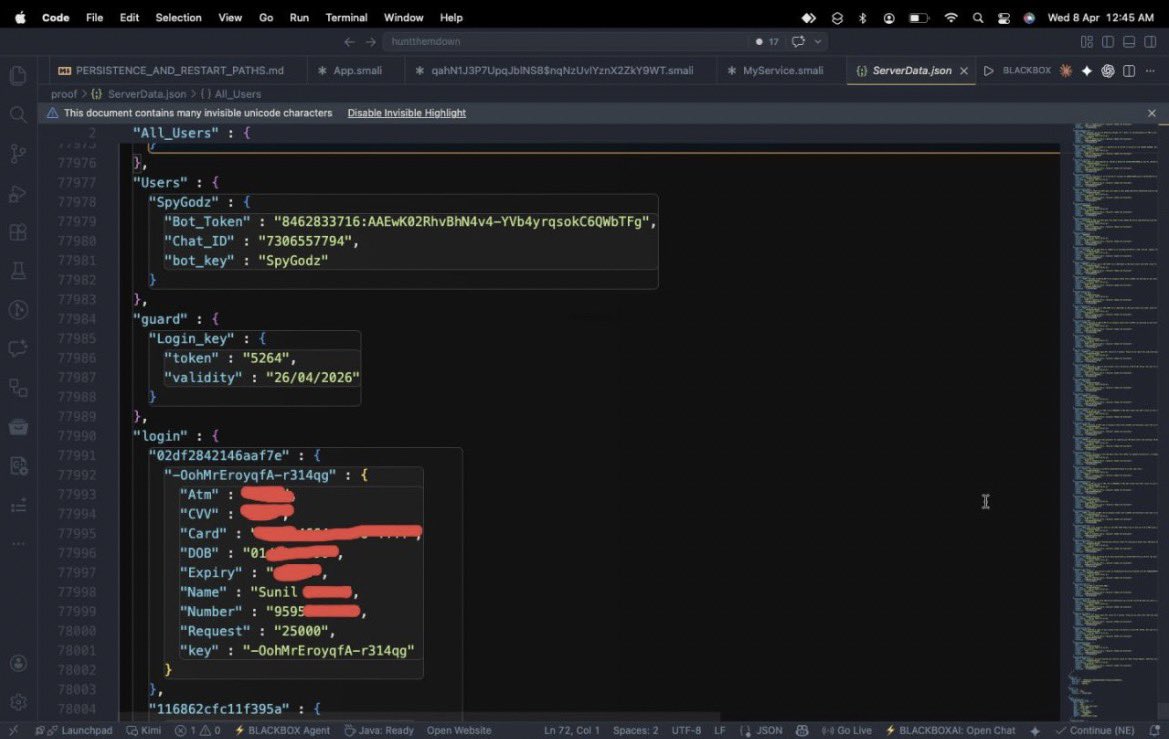Screen dimensions: 1169x739
Task: Click line number 77990 in the gutter
Action: click(x=76, y=436)
